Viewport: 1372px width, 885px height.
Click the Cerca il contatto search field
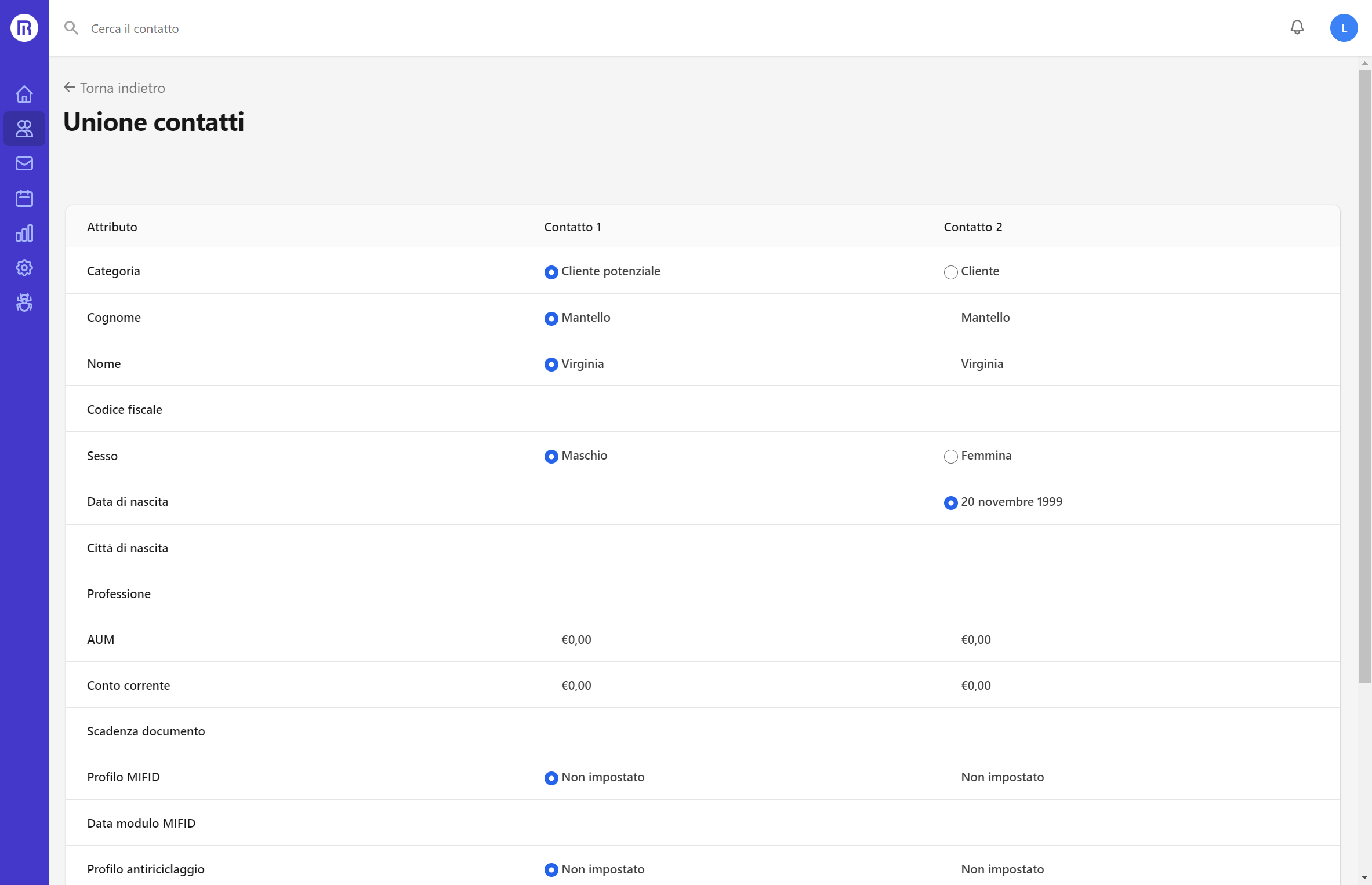[x=135, y=28]
